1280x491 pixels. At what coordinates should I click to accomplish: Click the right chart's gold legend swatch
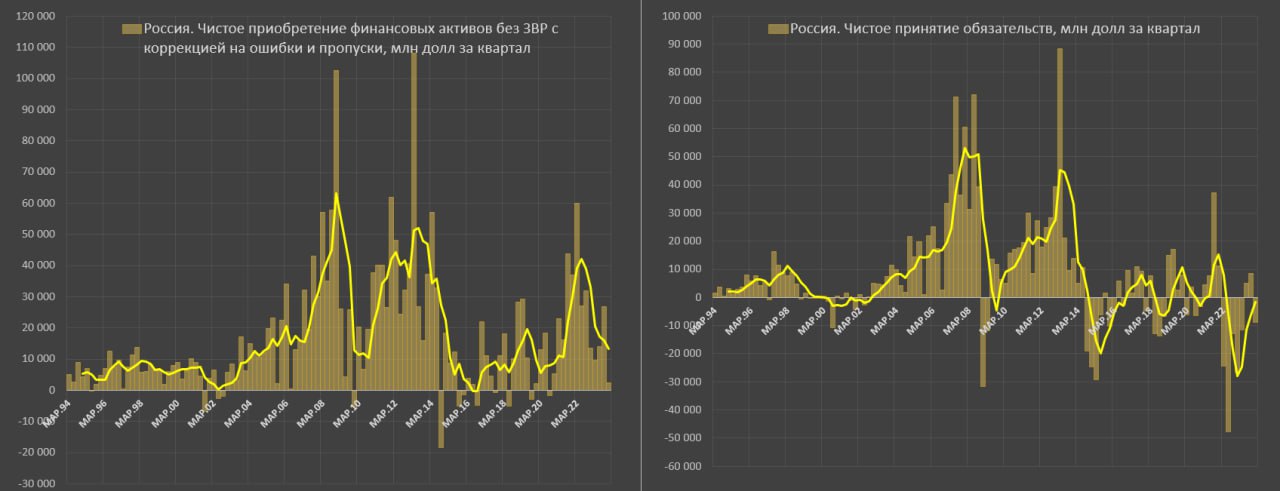click(778, 29)
